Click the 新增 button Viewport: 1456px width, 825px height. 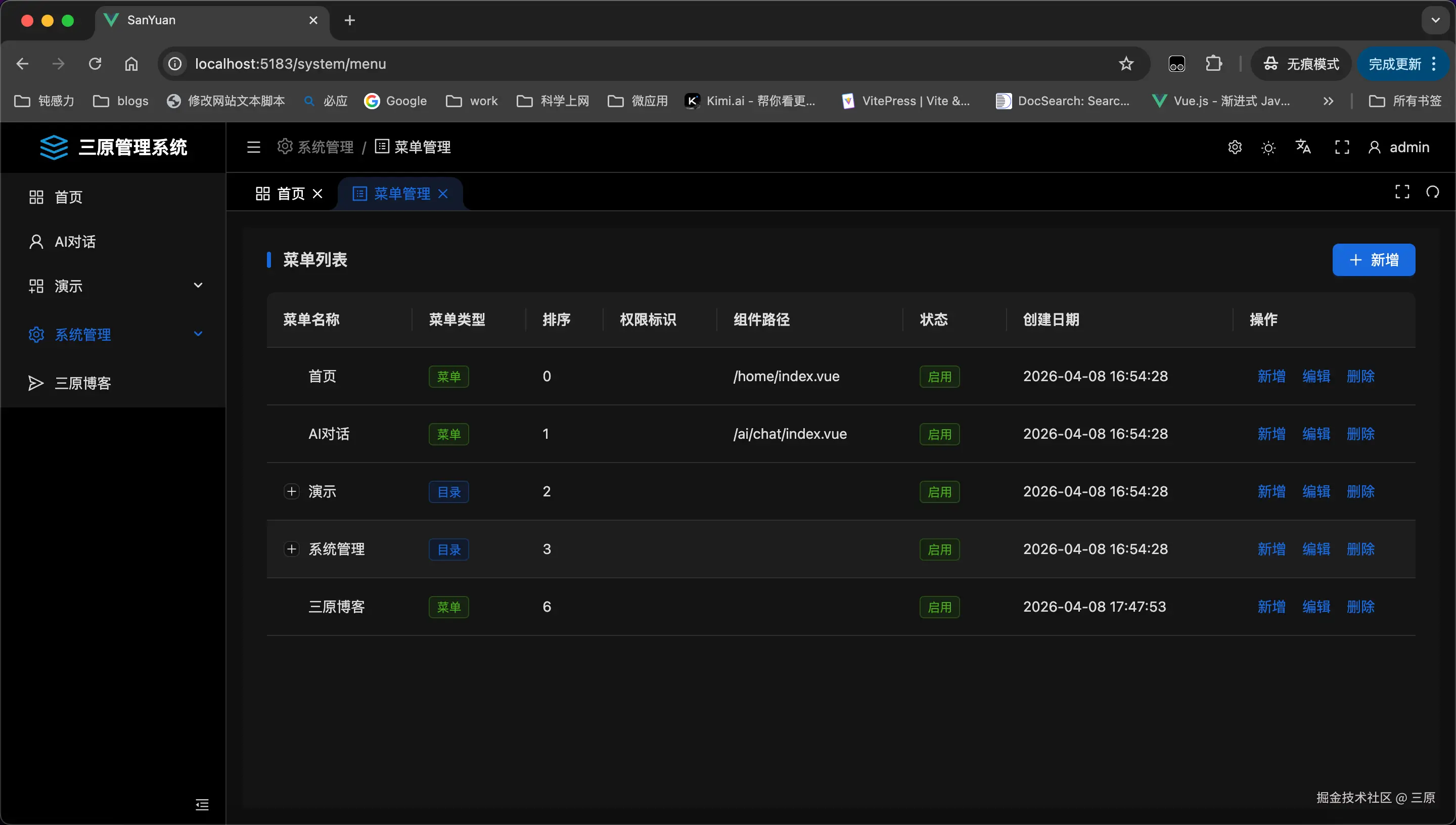pos(1374,260)
